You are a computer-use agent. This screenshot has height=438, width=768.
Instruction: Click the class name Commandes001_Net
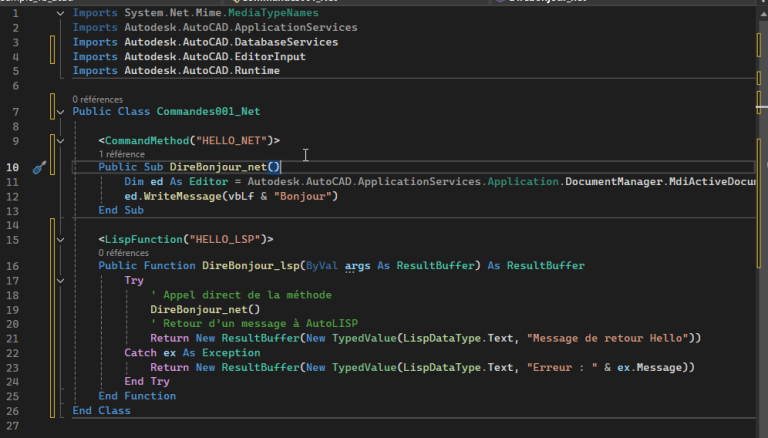point(208,112)
